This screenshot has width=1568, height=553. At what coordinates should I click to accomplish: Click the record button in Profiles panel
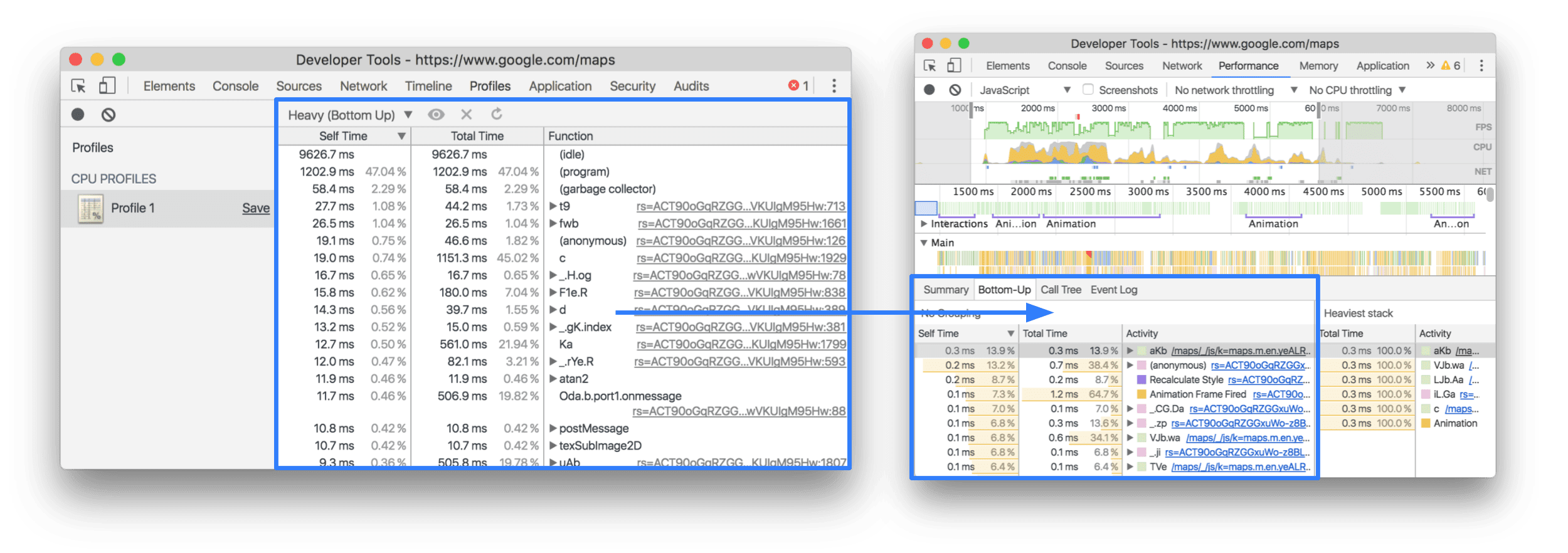pos(78,115)
